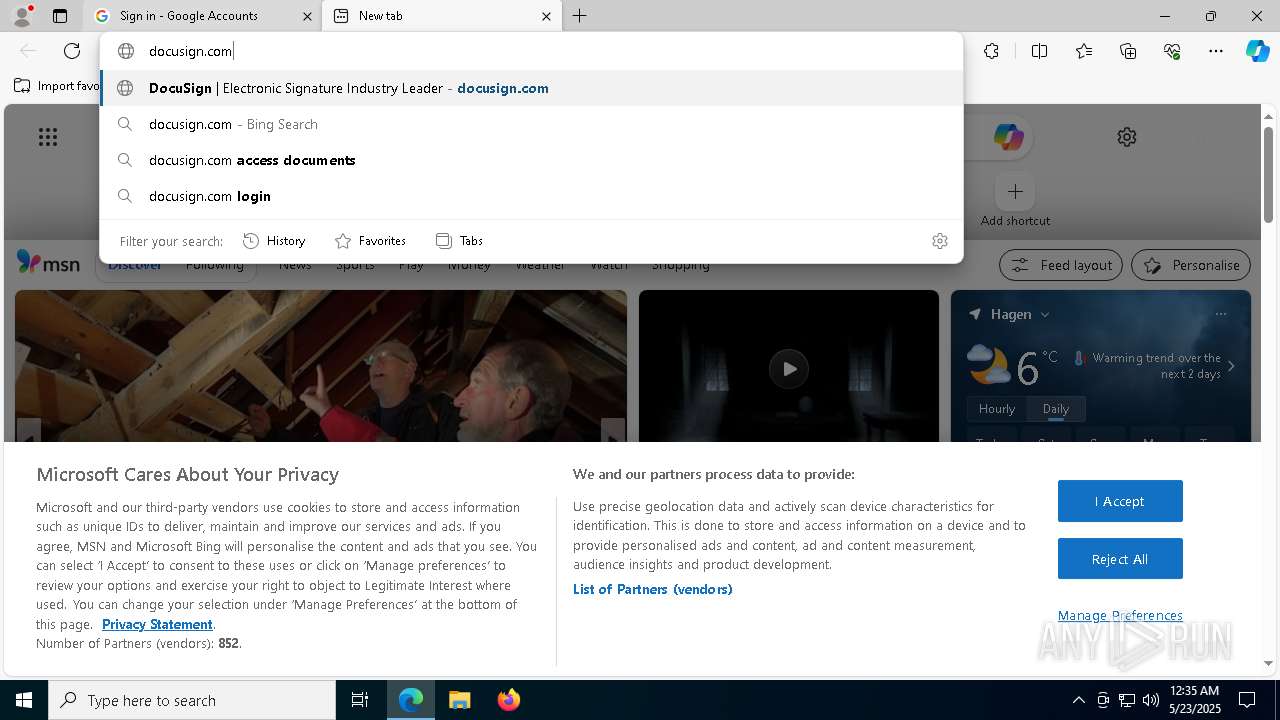Open the DocuSign Electronic Signature suggestion
The width and height of the screenshot is (1280, 720).
[x=532, y=88]
